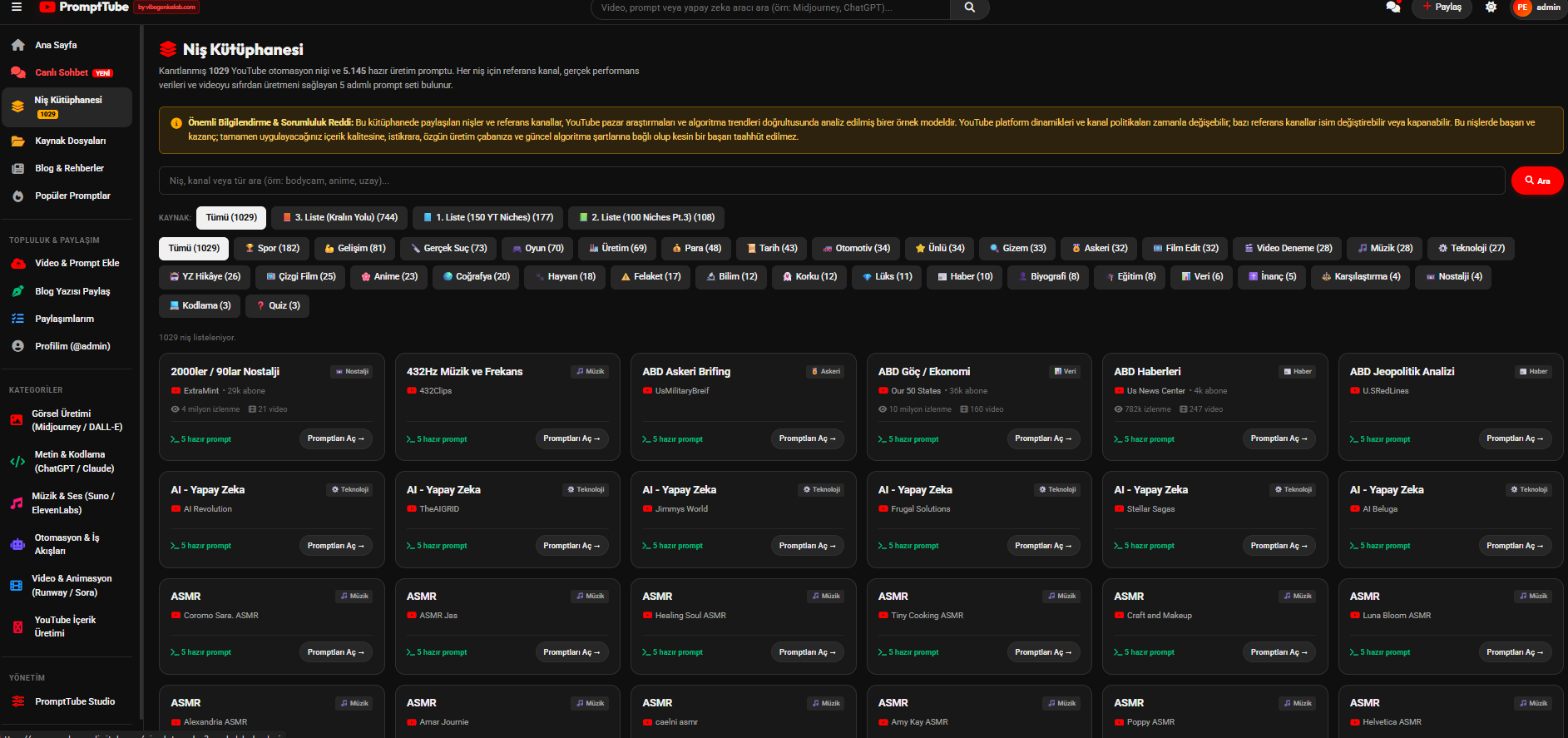1568x738 pixels.
Task: Filter by 1. Liste (150 YT Niches)
Action: 487,217
